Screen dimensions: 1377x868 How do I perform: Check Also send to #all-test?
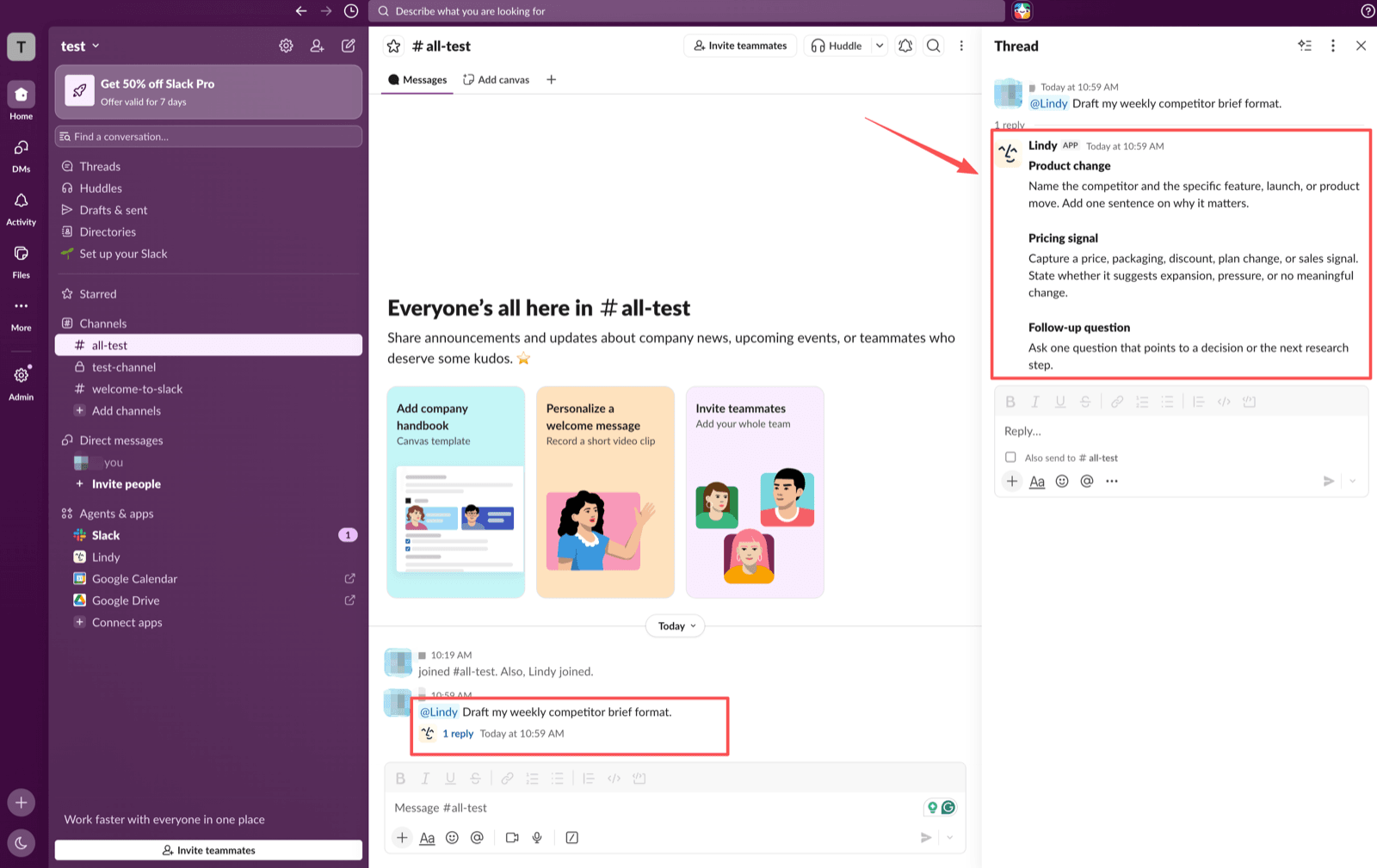[x=1010, y=458]
